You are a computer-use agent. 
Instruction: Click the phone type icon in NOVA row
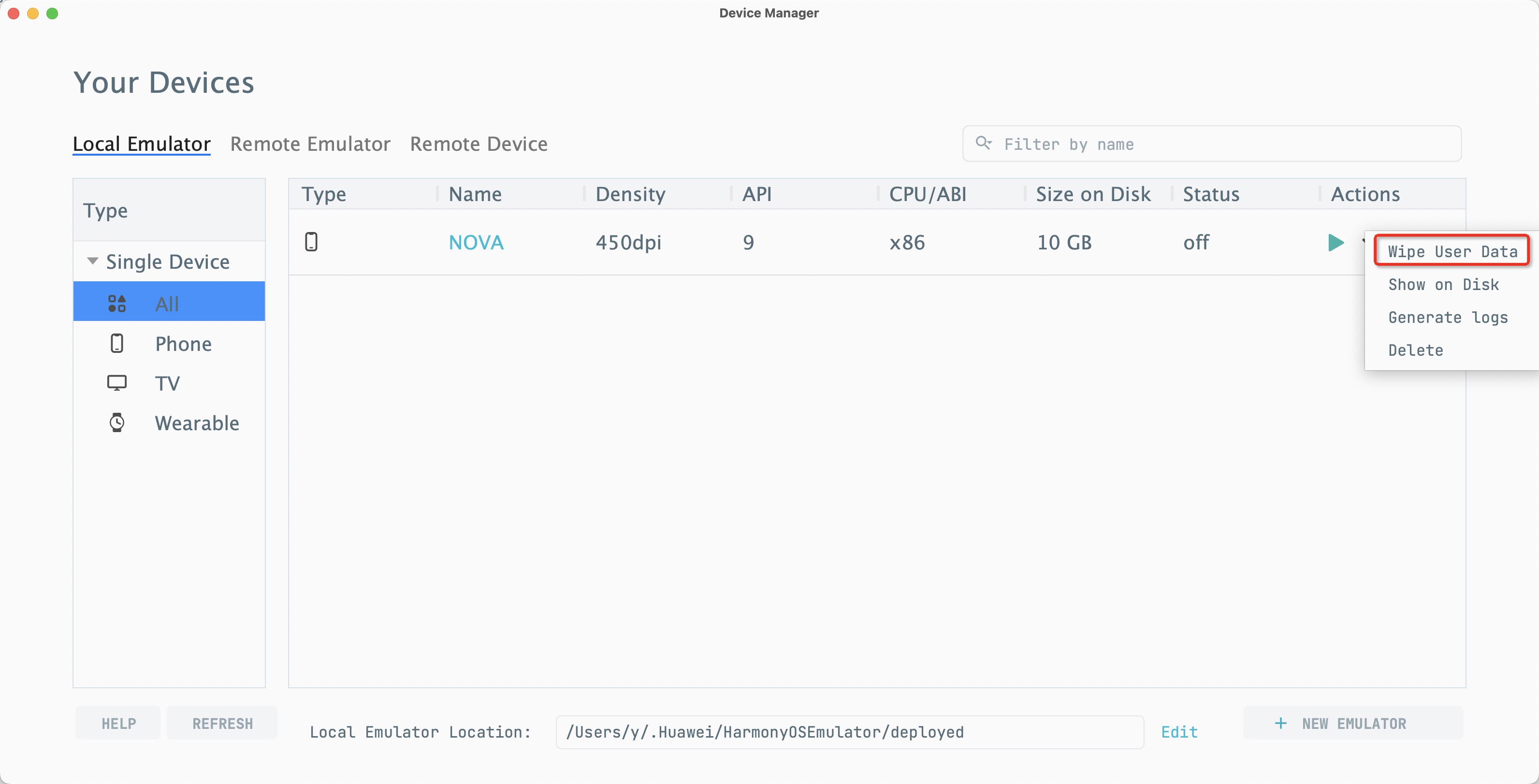(311, 242)
